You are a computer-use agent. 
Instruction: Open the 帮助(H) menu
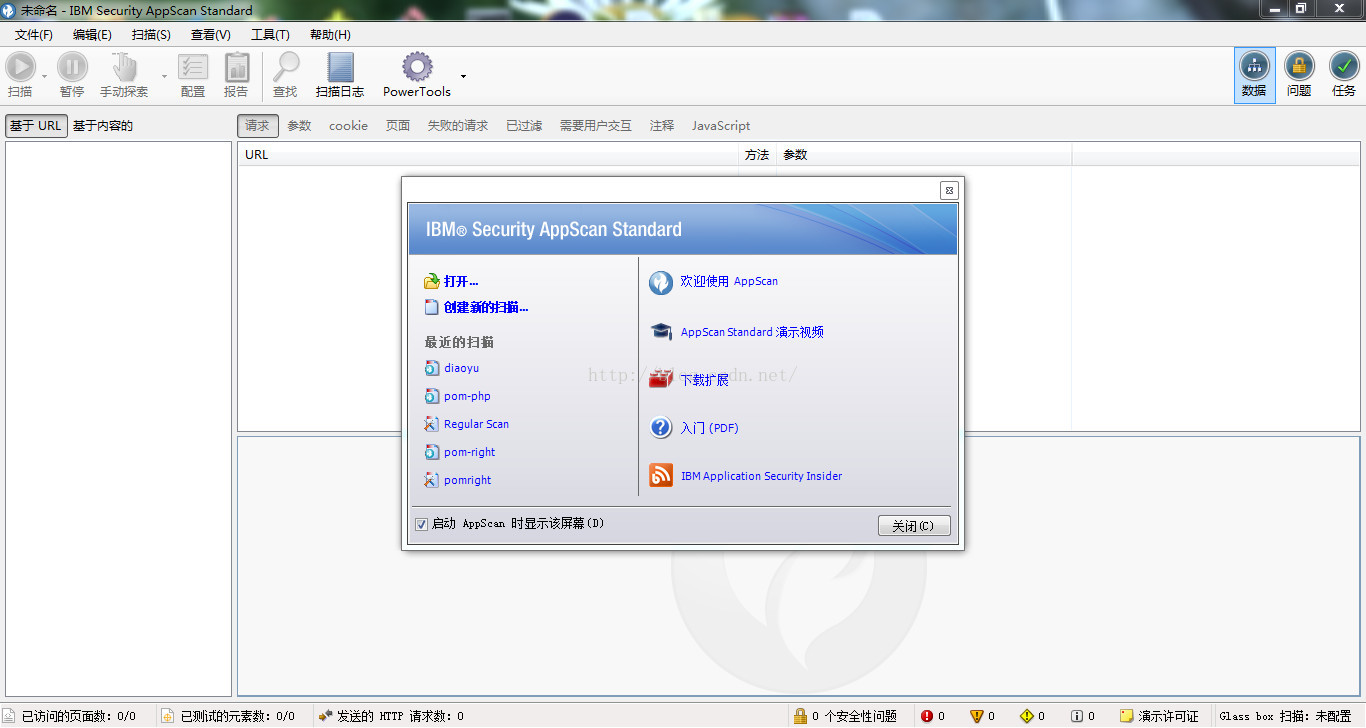(x=330, y=35)
